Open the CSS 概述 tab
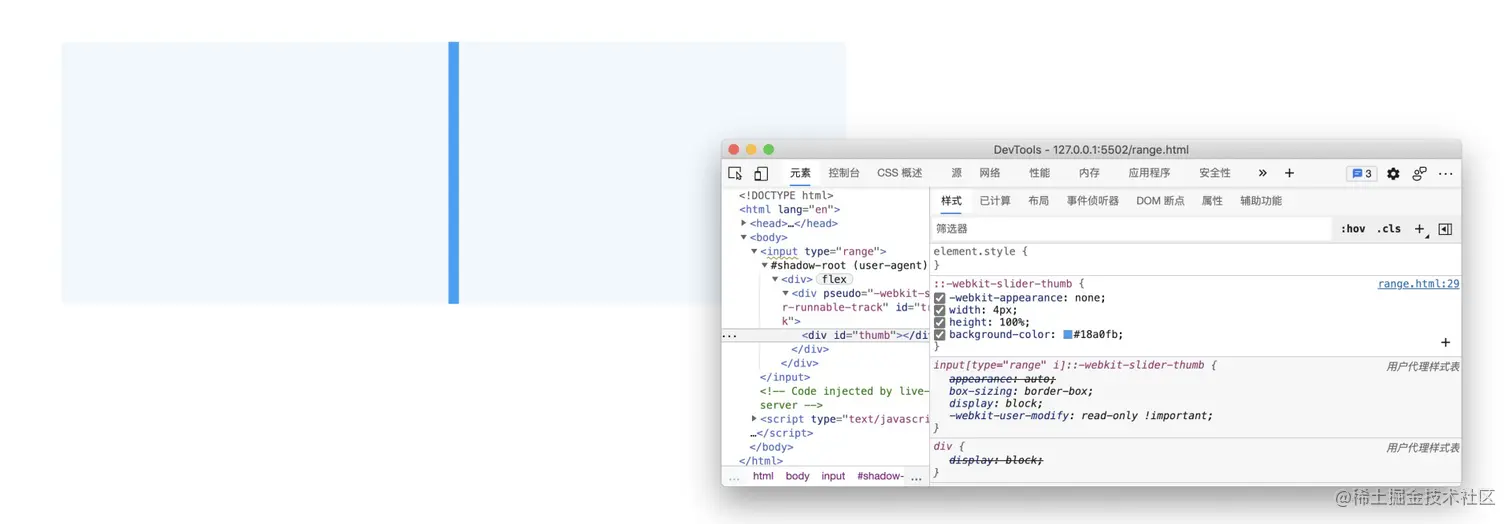The height and width of the screenshot is (524, 1512). coord(900,173)
